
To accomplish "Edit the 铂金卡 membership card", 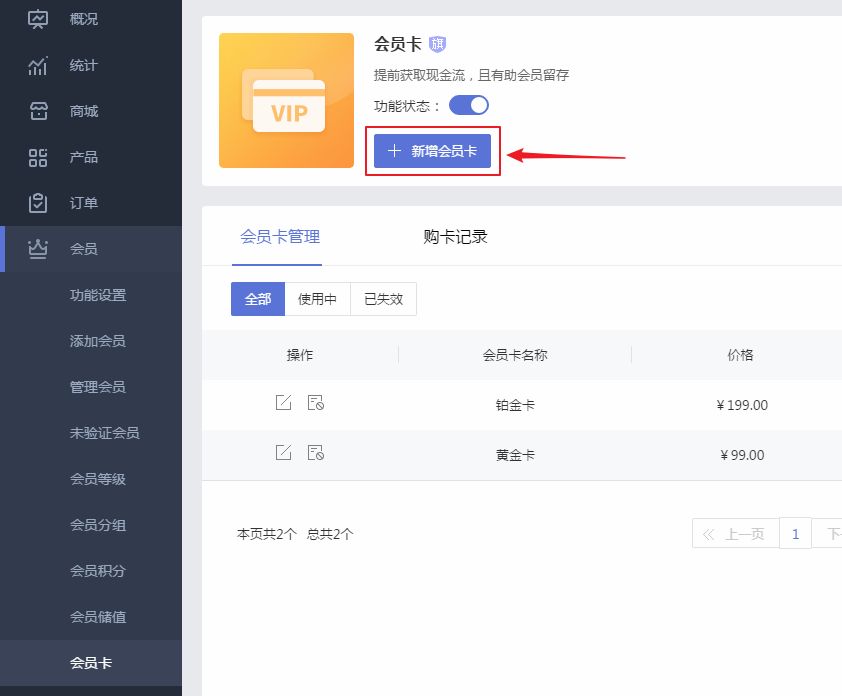I will [284, 403].
